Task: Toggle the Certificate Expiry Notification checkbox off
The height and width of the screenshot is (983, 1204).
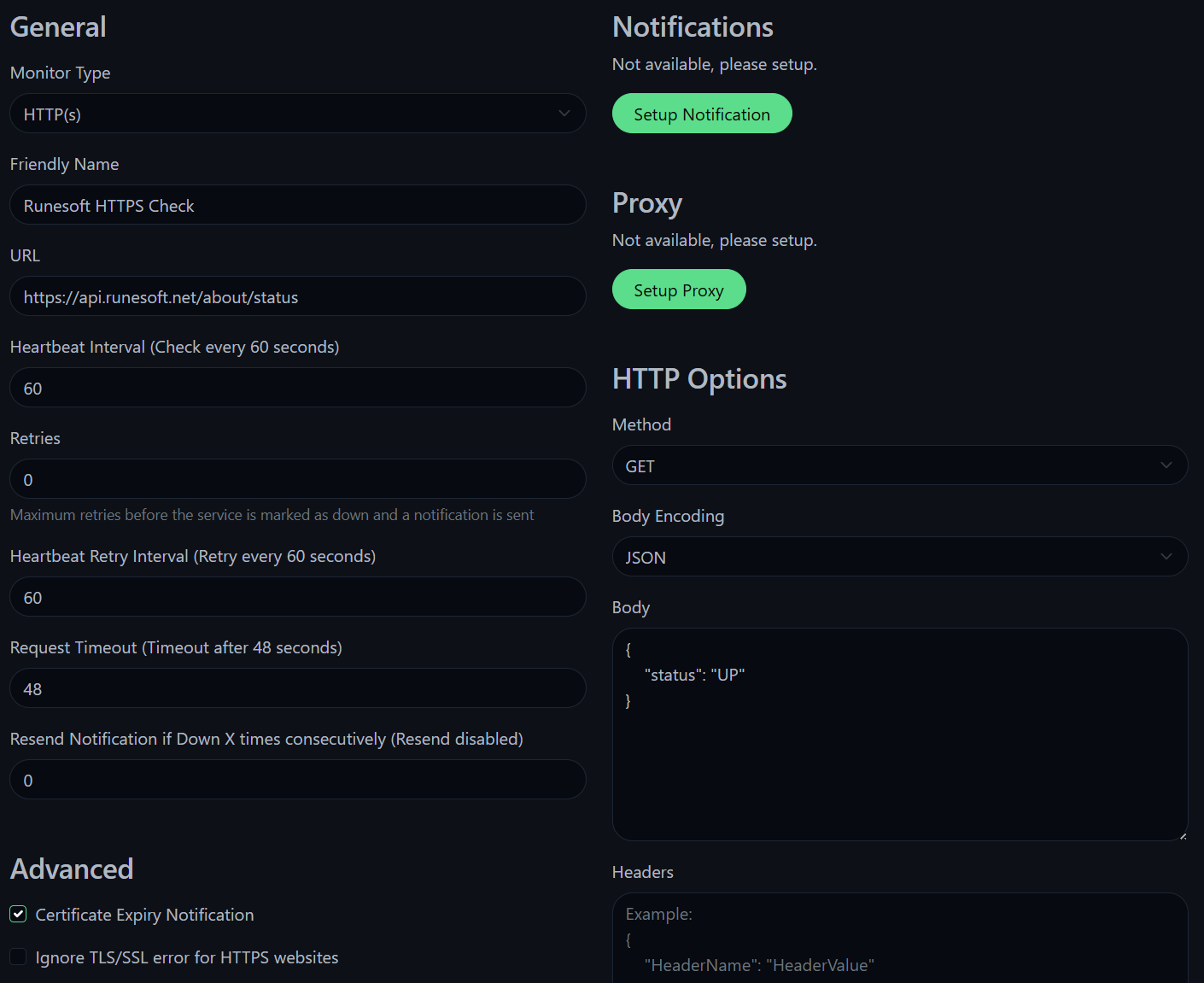Action: 17,914
